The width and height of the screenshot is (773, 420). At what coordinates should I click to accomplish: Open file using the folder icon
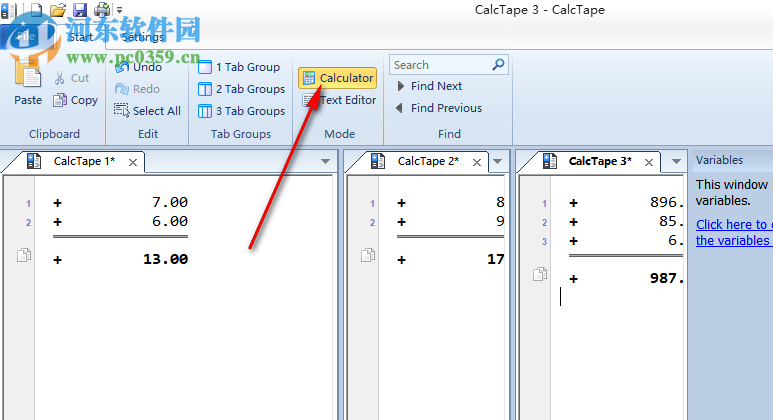tap(58, 9)
